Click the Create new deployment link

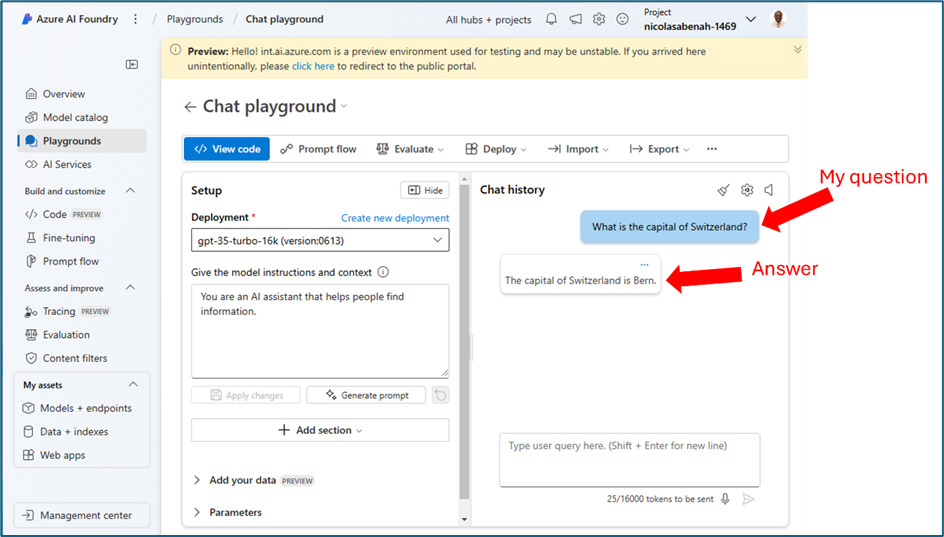click(x=395, y=218)
